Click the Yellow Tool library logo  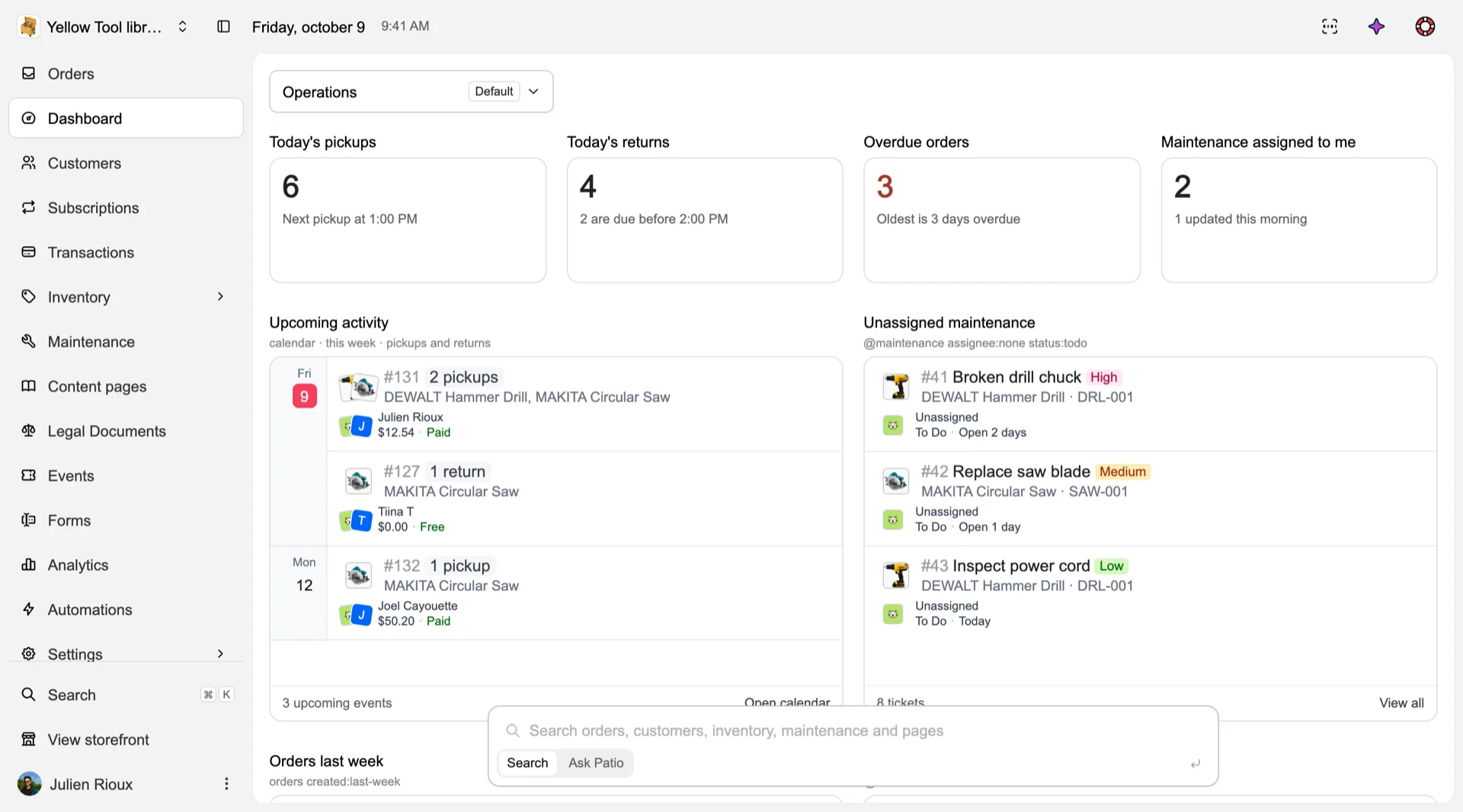[28, 27]
